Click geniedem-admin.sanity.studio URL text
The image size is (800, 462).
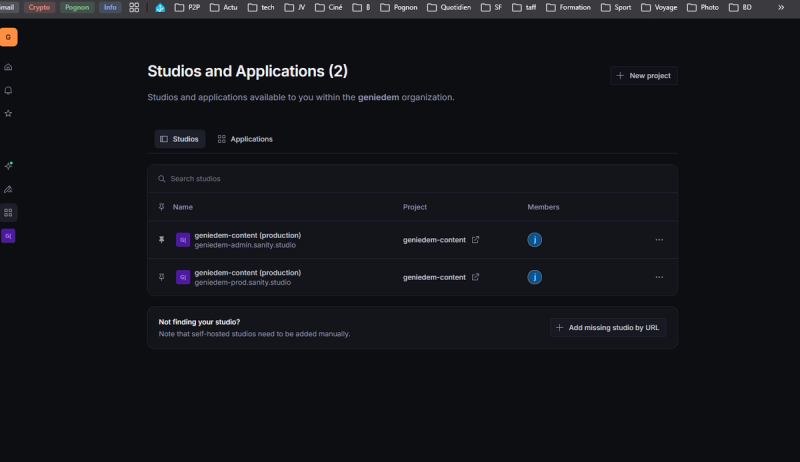(245, 245)
